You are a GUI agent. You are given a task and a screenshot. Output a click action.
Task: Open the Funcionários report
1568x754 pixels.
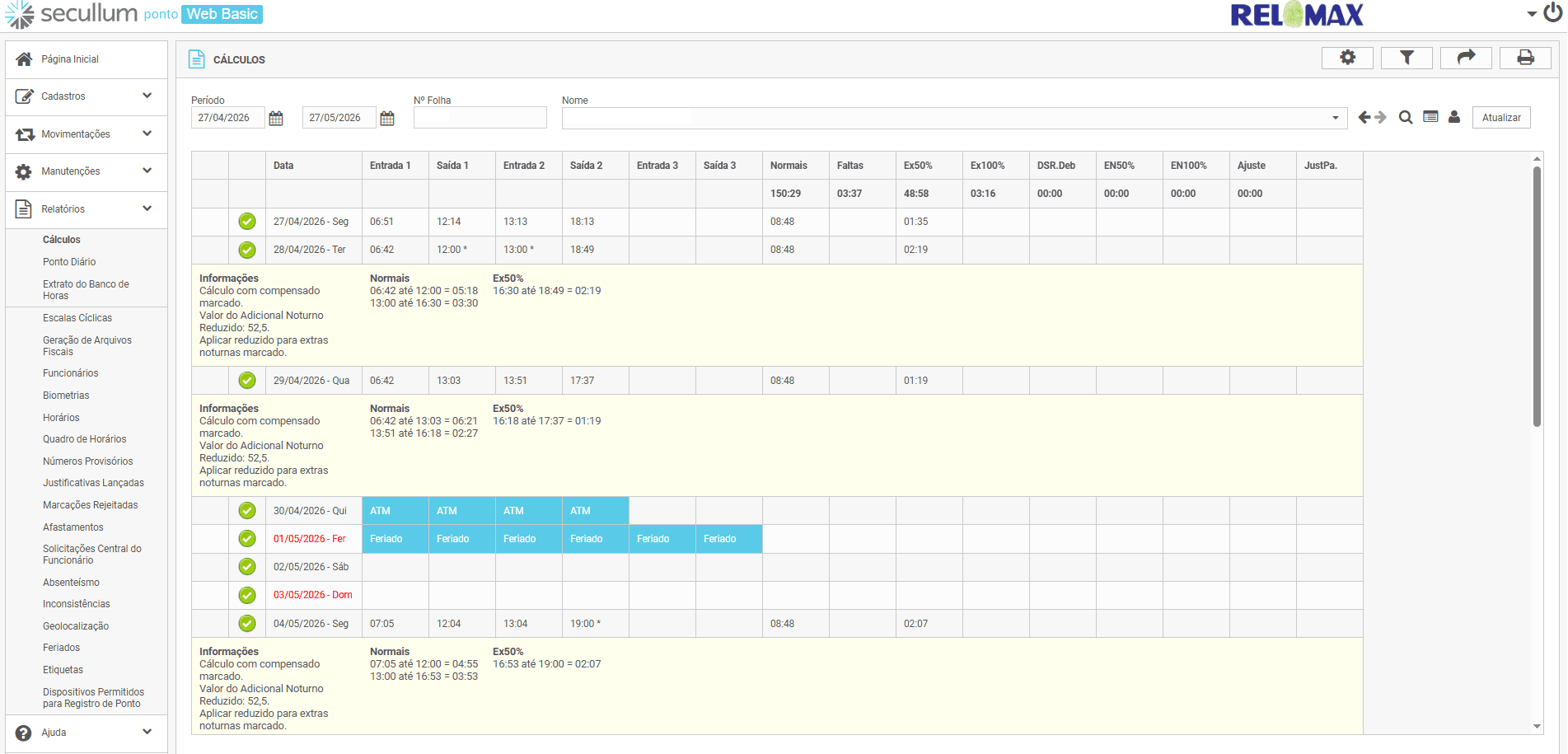(71, 373)
